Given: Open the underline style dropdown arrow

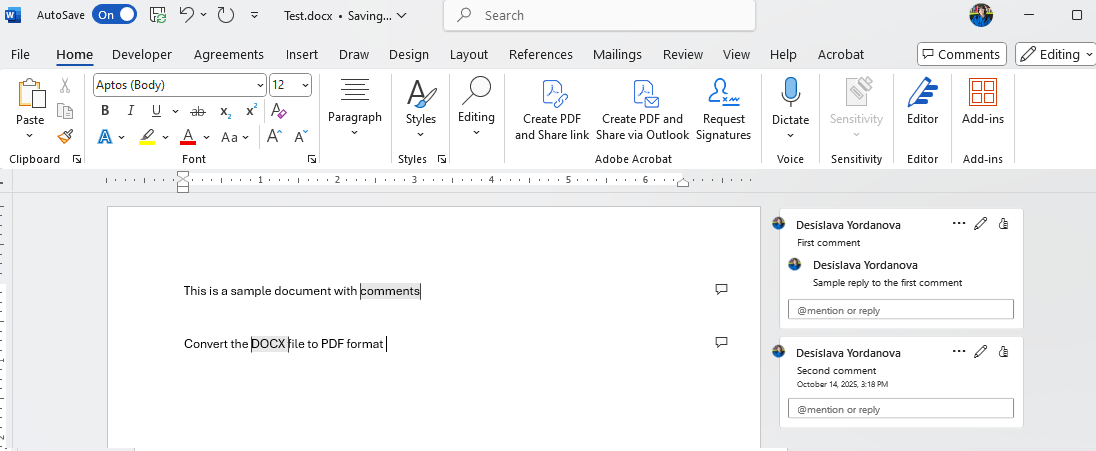Looking at the screenshot, I should [175, 111].
